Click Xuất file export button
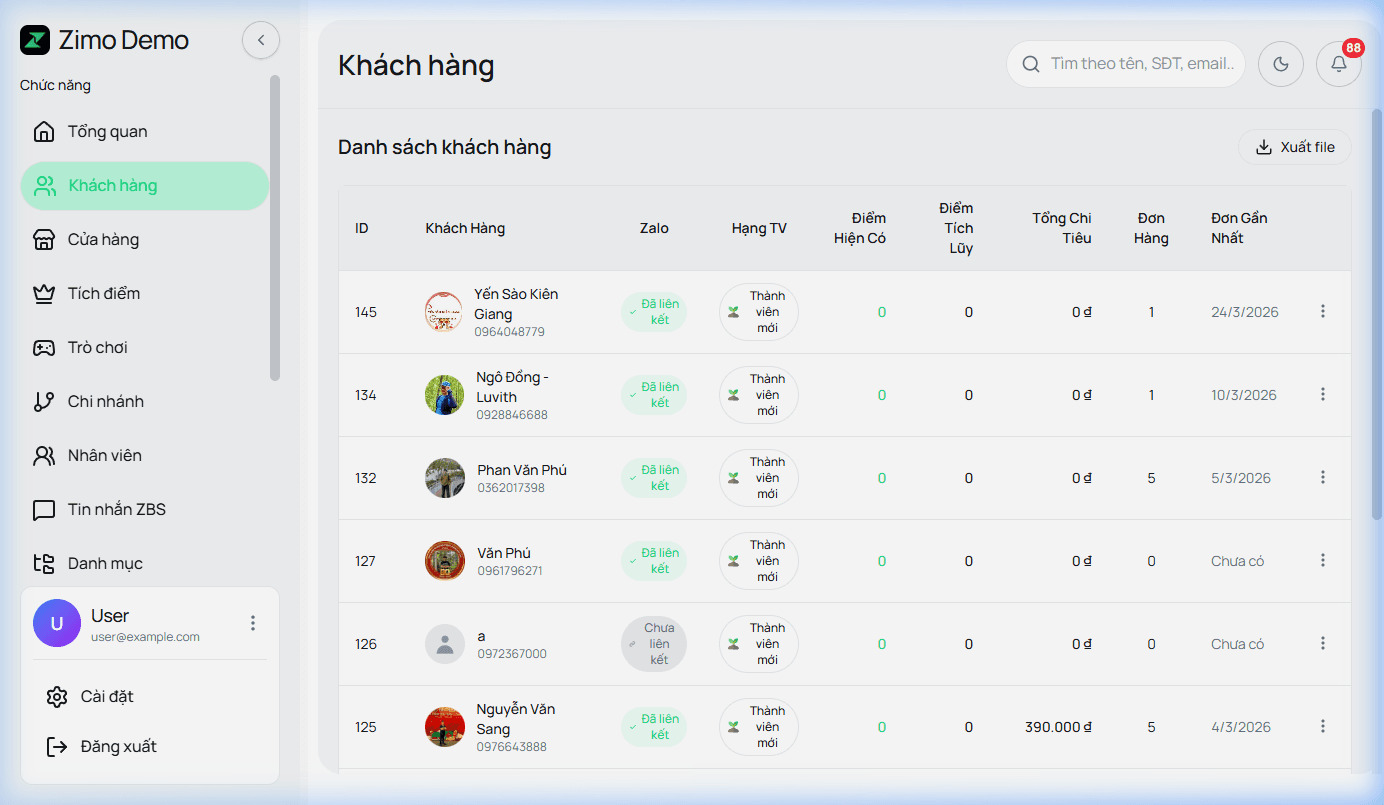The image size is (1384, 805). [1295, 147]
